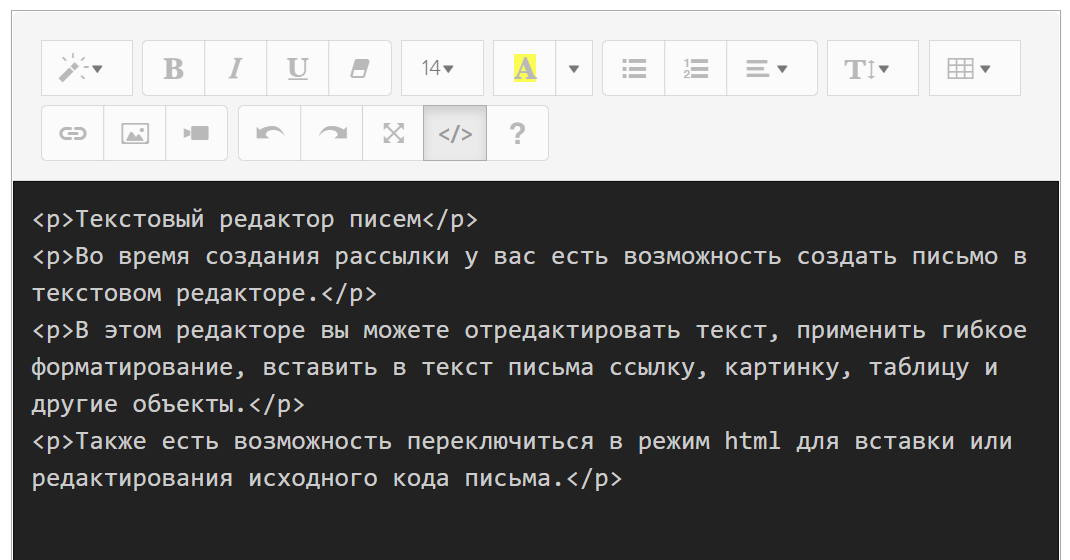Switch editor to fullscreen mode
This screenshot has width=1070, height=560.
coord(393,133)
